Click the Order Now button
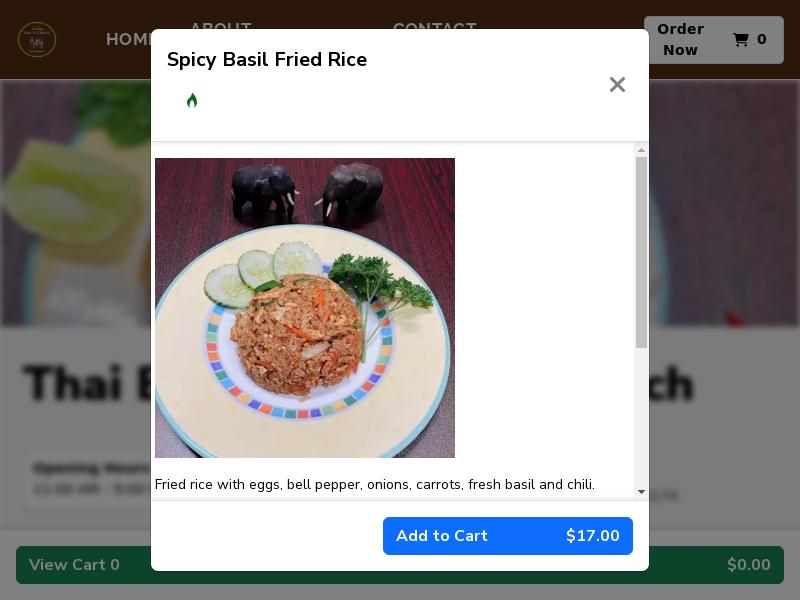The height and width of the screenshot is (600, 800). (680, 39)
